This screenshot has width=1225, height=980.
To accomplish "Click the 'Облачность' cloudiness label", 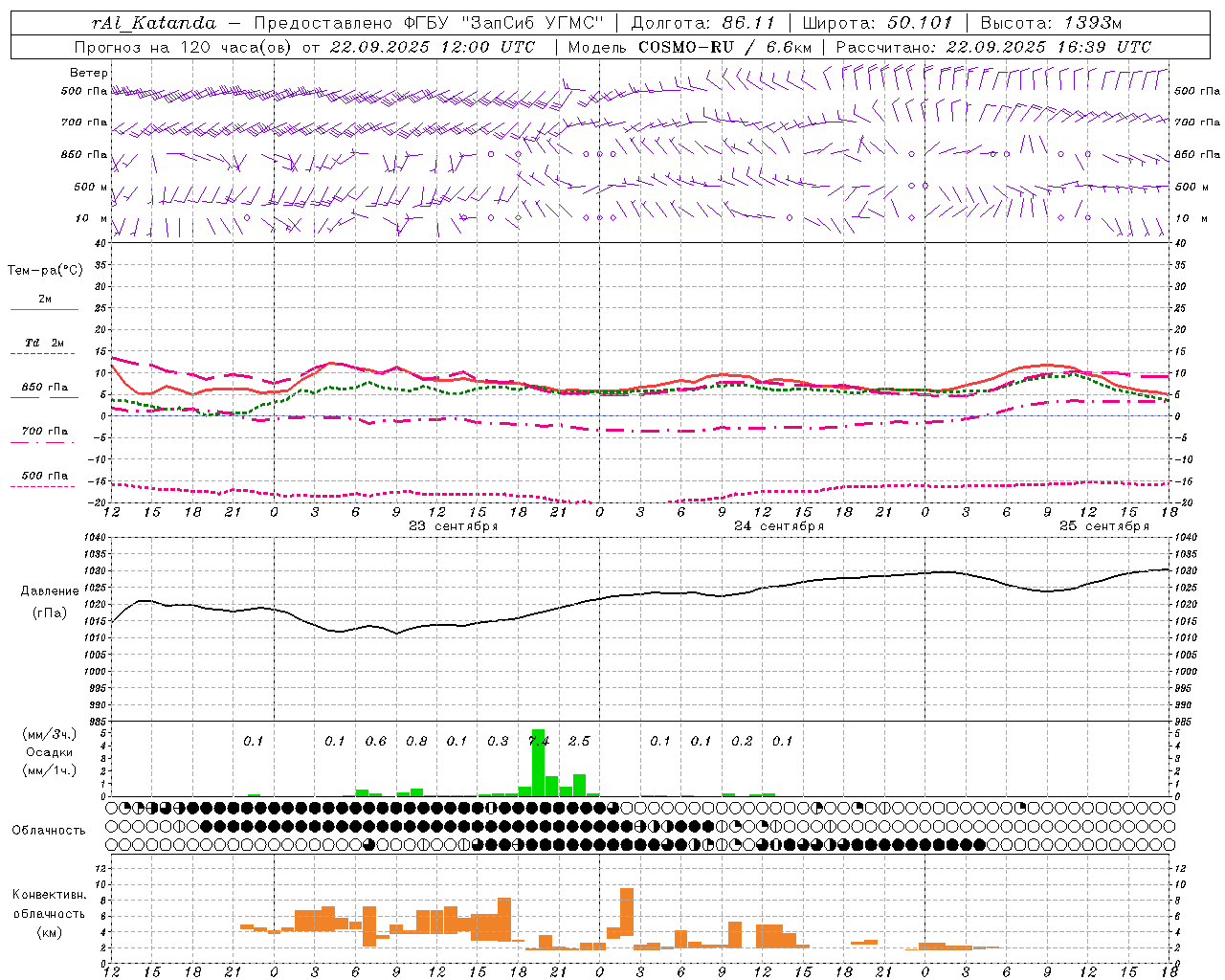I will (x=49, y=831).
